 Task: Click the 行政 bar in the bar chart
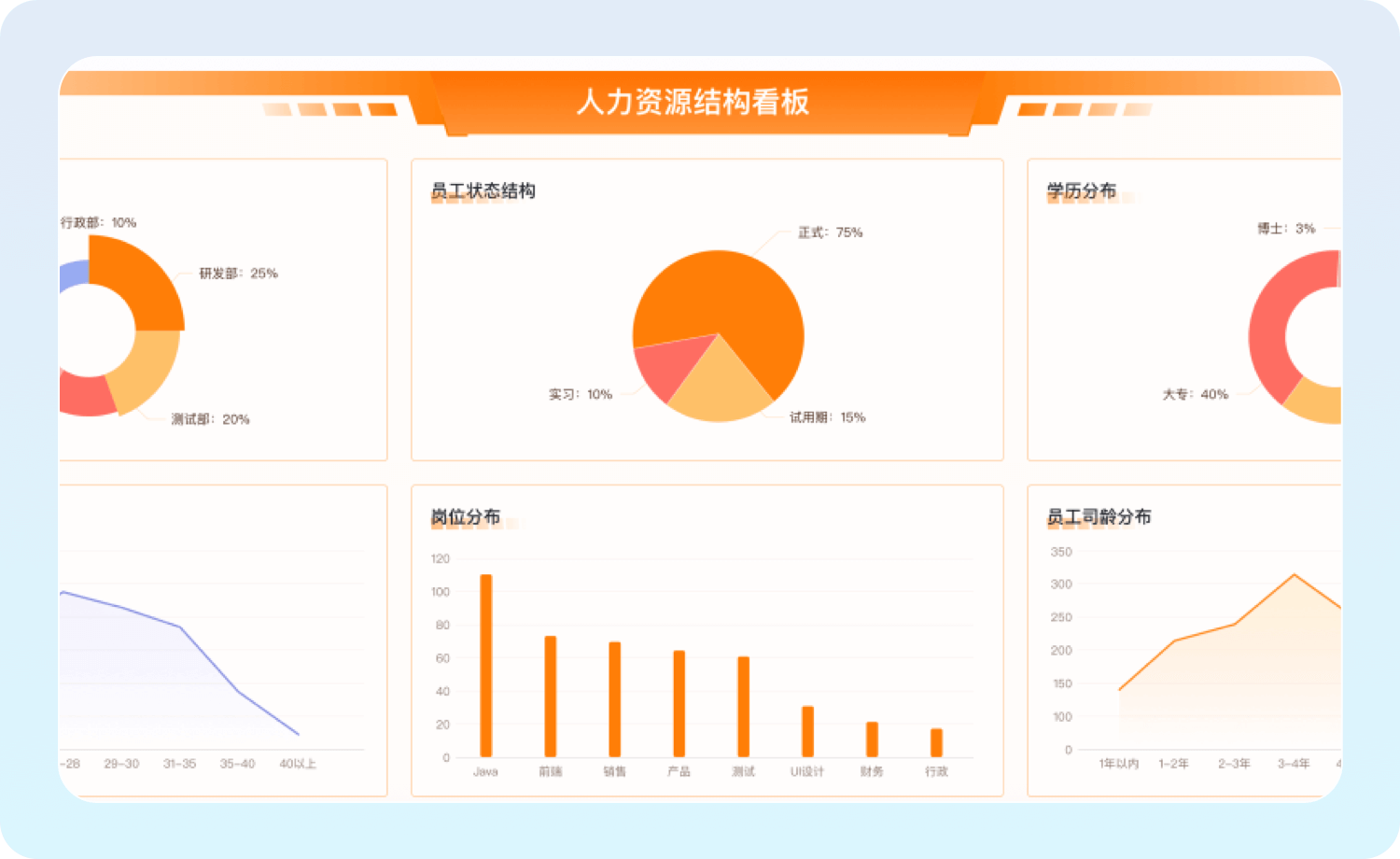tap(936, 743)
